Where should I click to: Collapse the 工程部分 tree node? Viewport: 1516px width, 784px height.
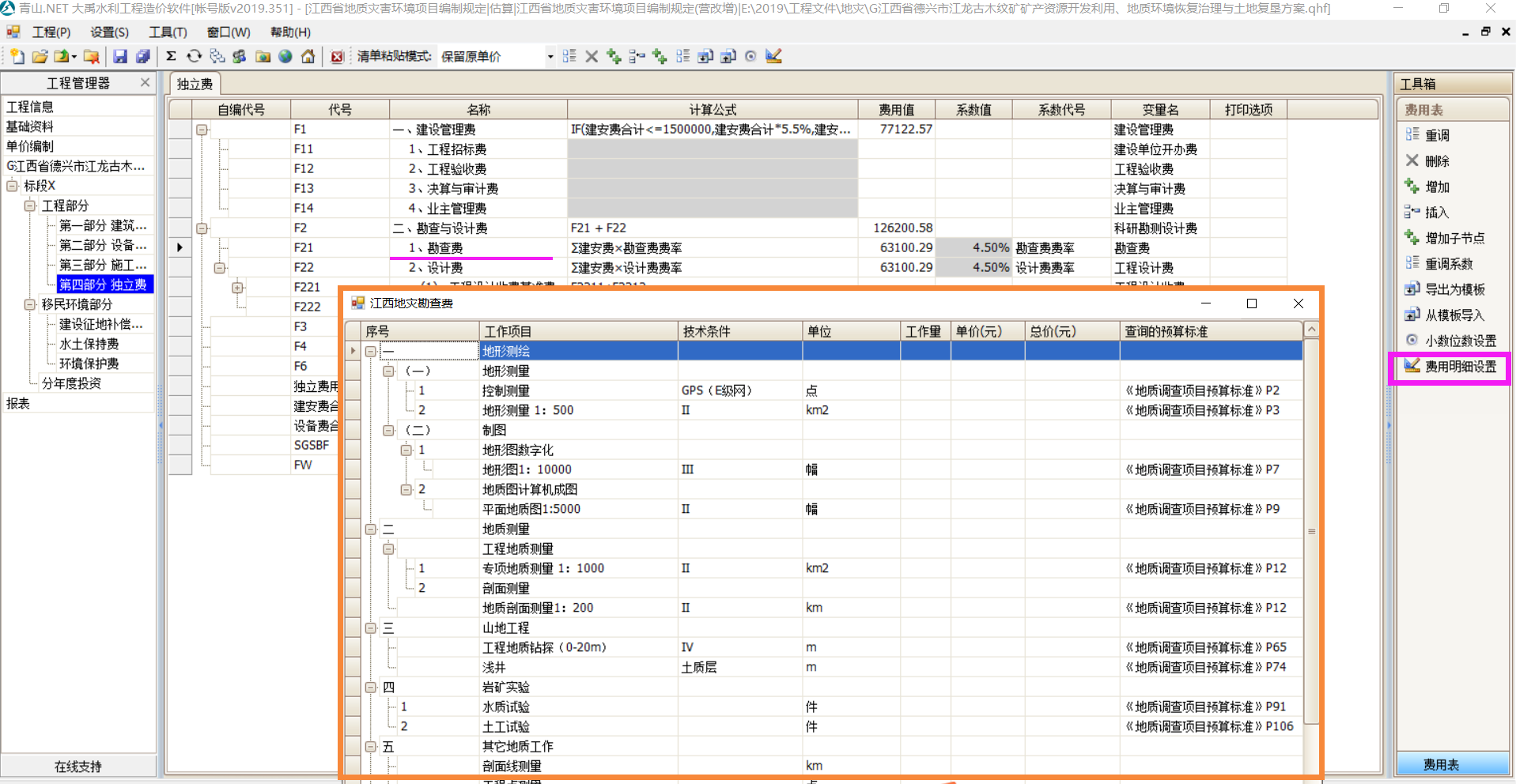point(30,205)
